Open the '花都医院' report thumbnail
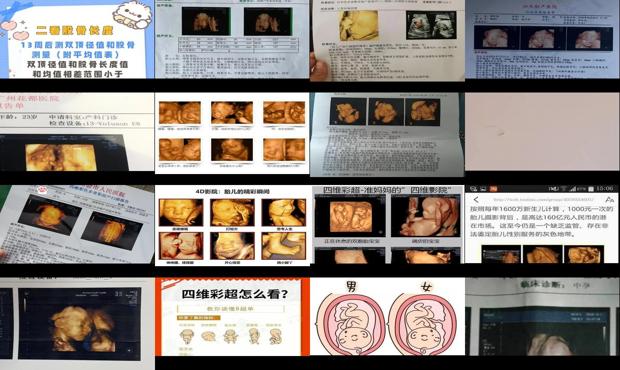 (77, 132)
